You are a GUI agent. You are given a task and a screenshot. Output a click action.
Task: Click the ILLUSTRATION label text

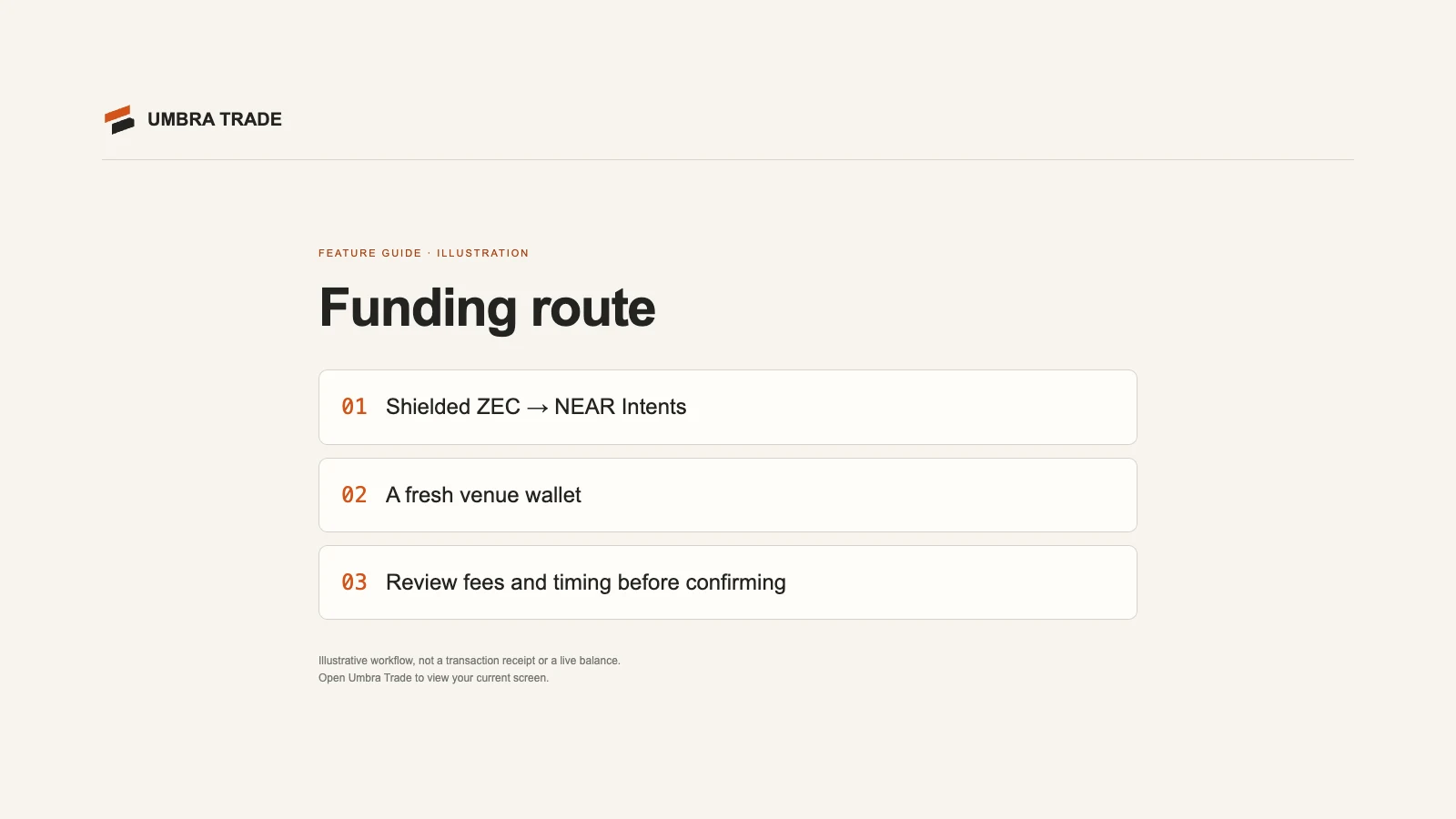(482, 253)
